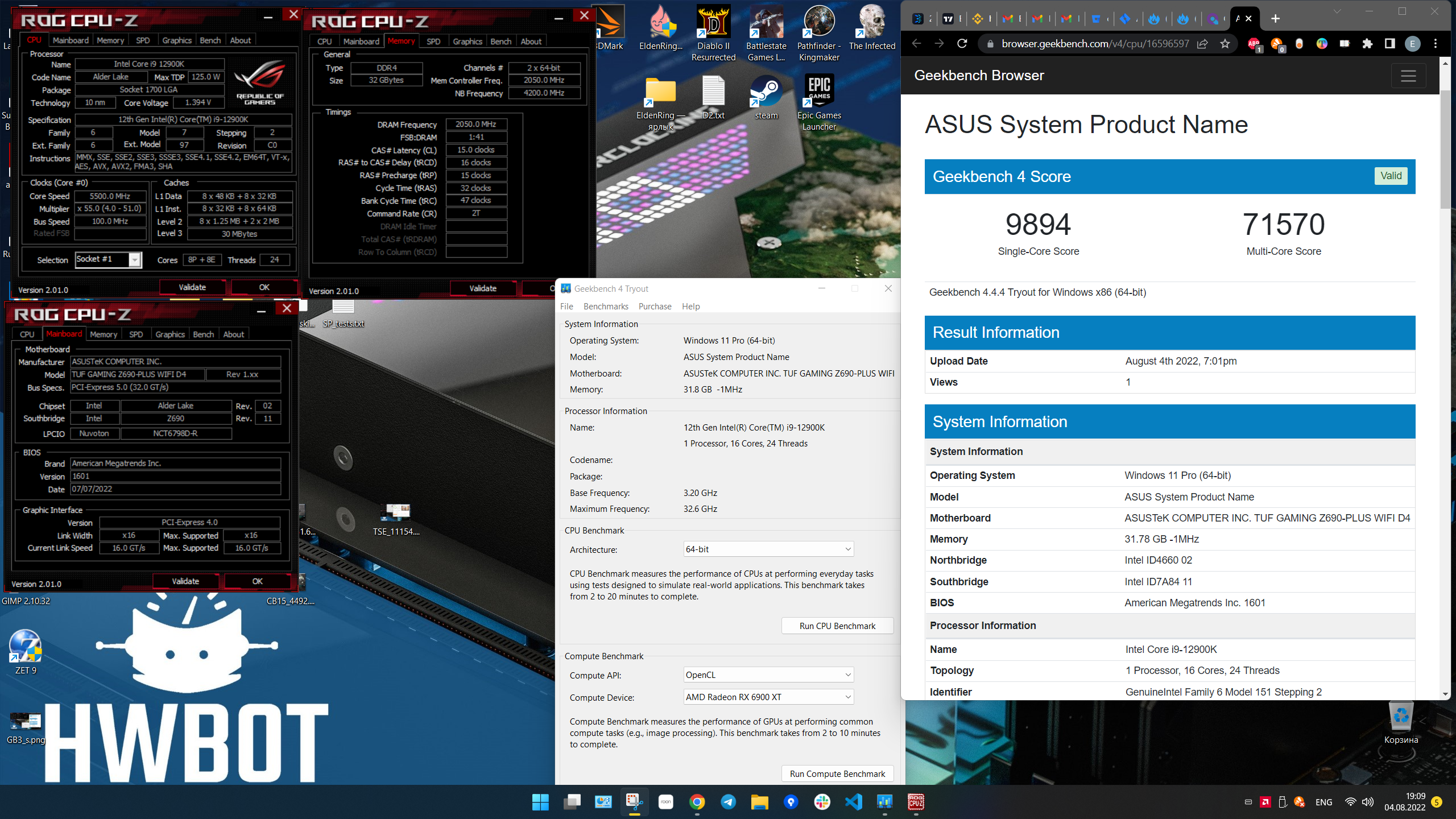This screenshot has width=1456, height=819.
Task: Go back in Chrome browser
Action: click(916, 44)
